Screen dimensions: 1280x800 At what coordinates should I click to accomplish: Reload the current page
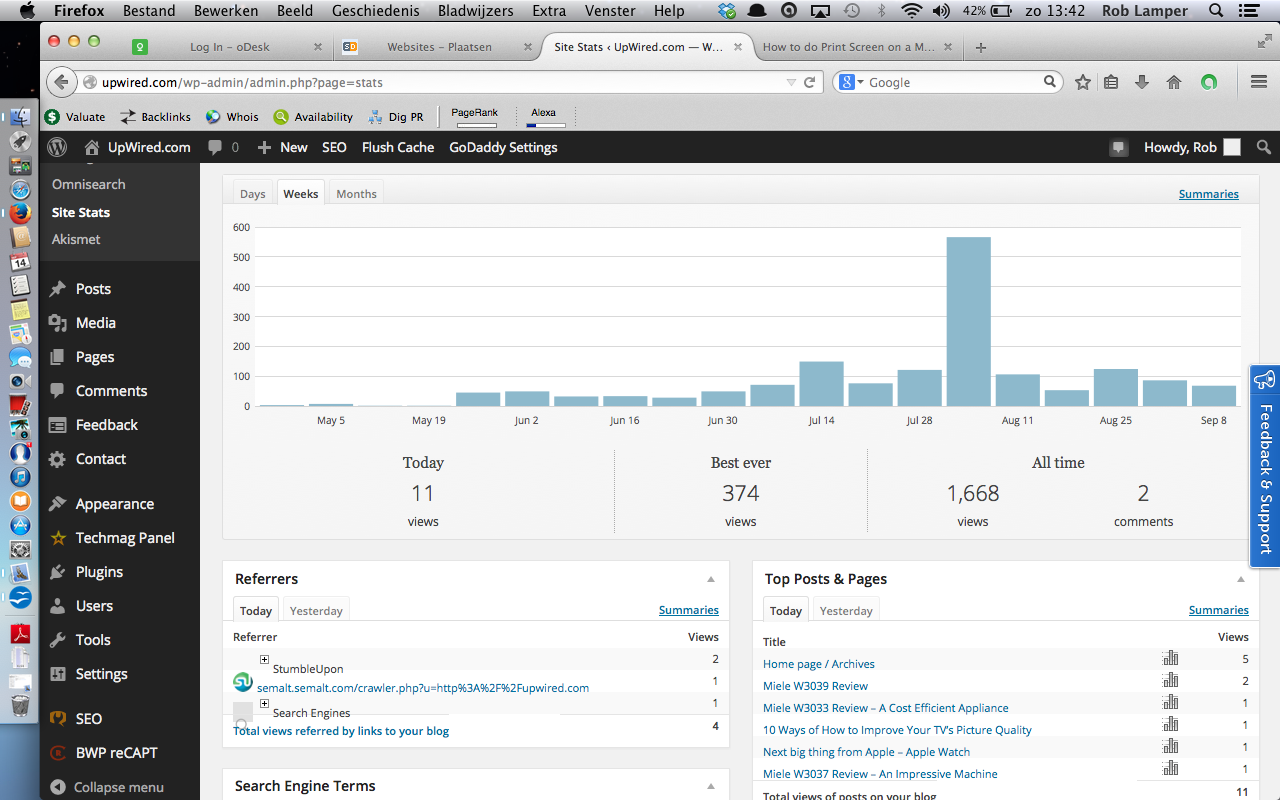(810, 83)
